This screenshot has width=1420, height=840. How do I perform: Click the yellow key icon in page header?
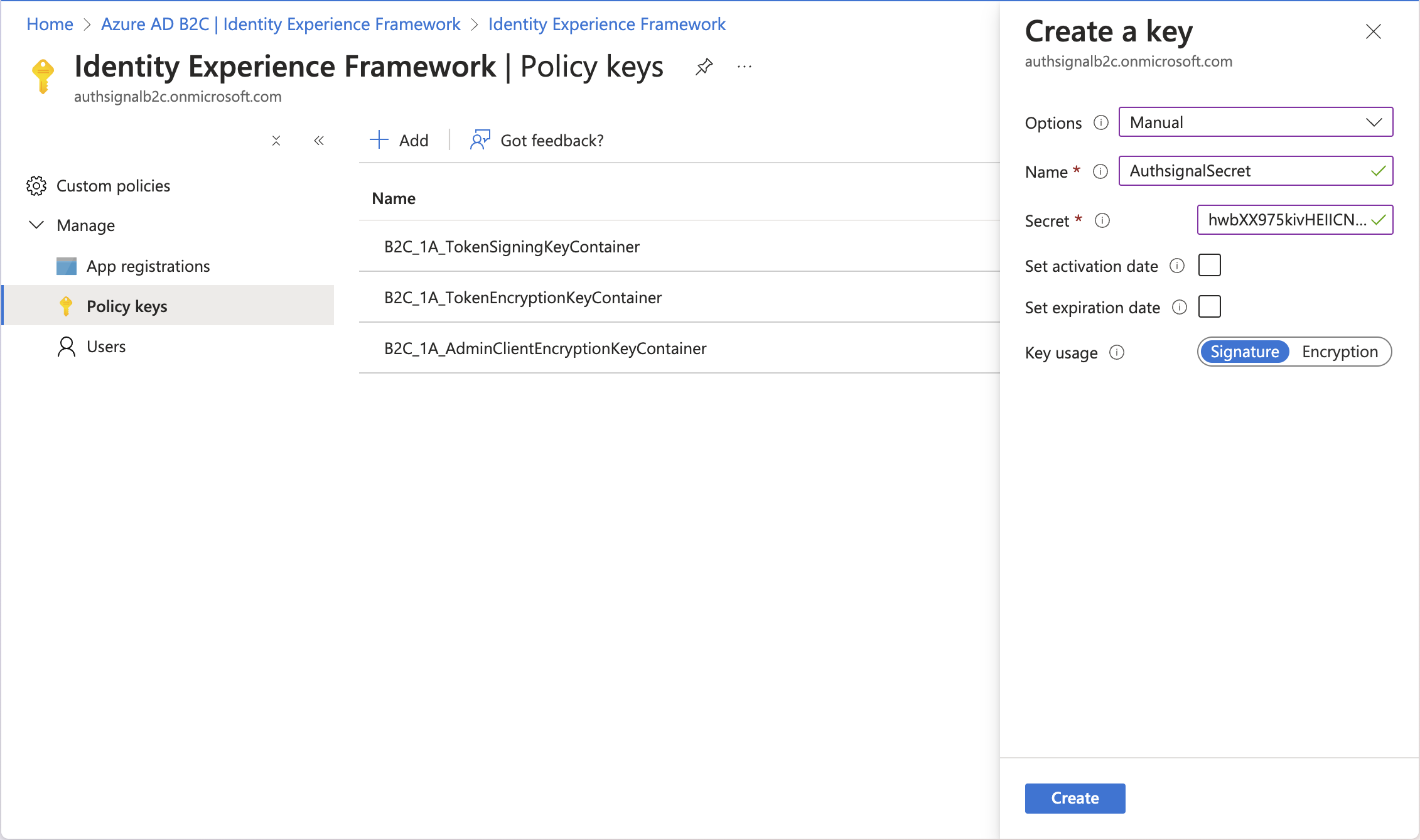pyautogui.click(x=43, y=76)
